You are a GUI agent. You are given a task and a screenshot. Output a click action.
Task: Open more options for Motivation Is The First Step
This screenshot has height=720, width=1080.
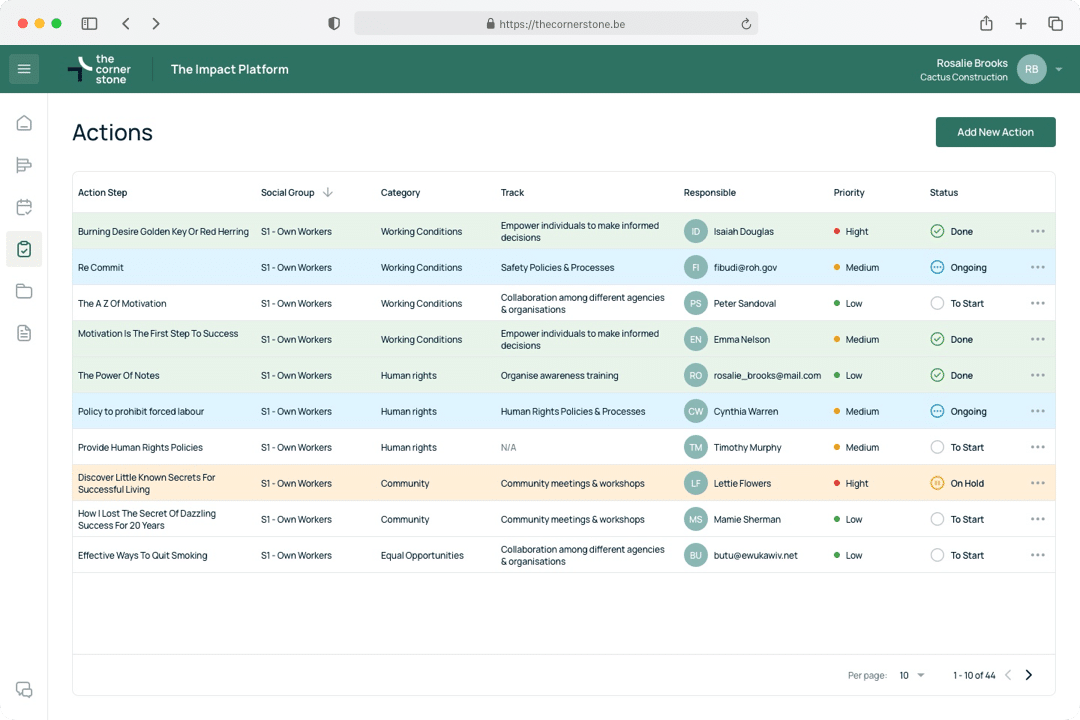(1038, 339)
